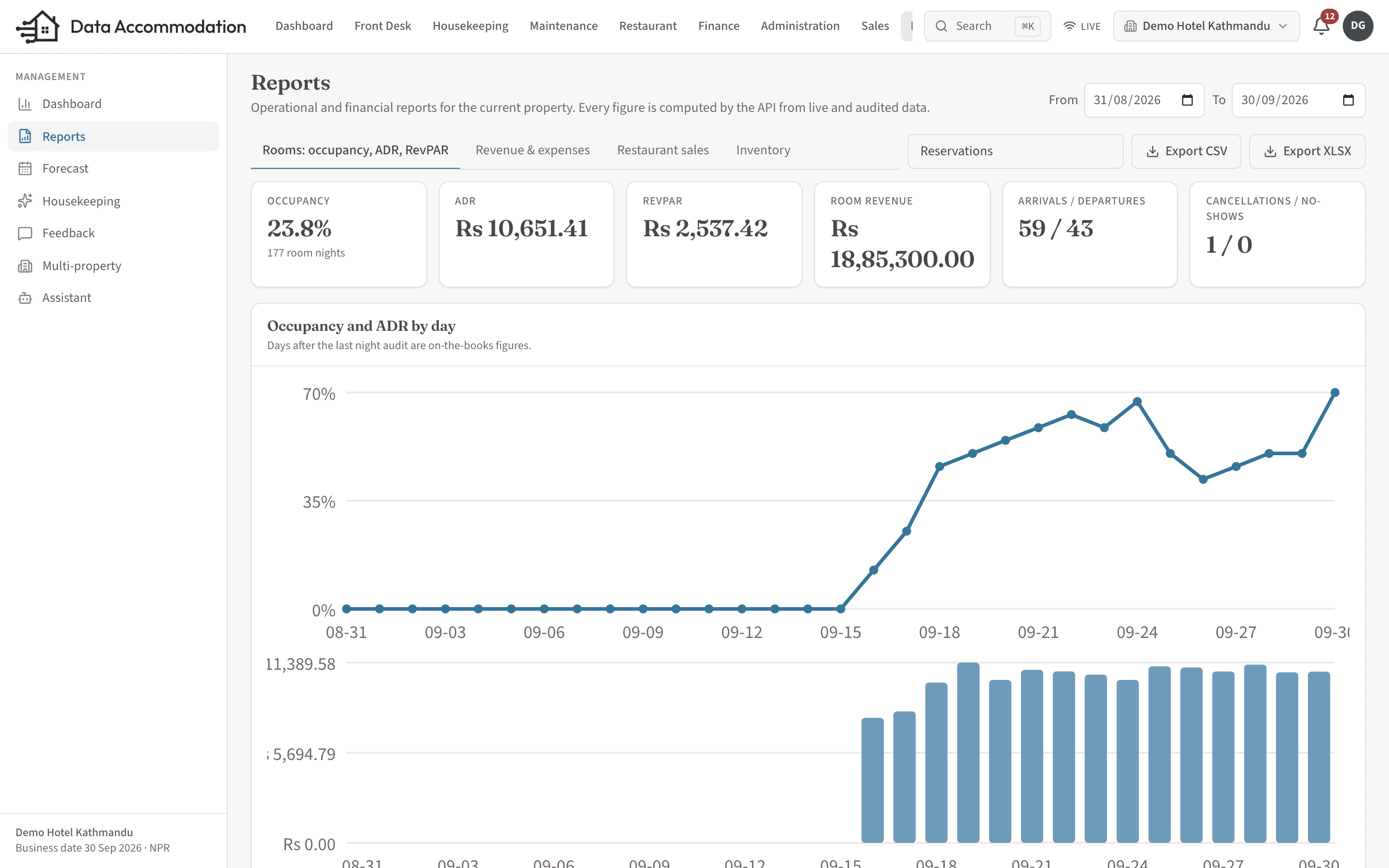
Task: Open Administration in top navigation
Action: pos(800,26)
